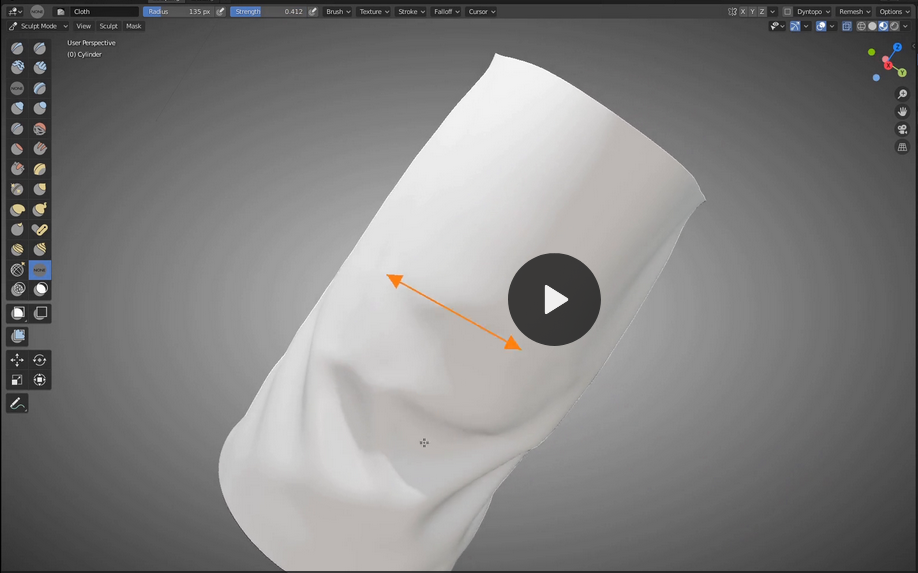
Task: Activate the Mesh Filter tool
Action: (x=18, y=336)
